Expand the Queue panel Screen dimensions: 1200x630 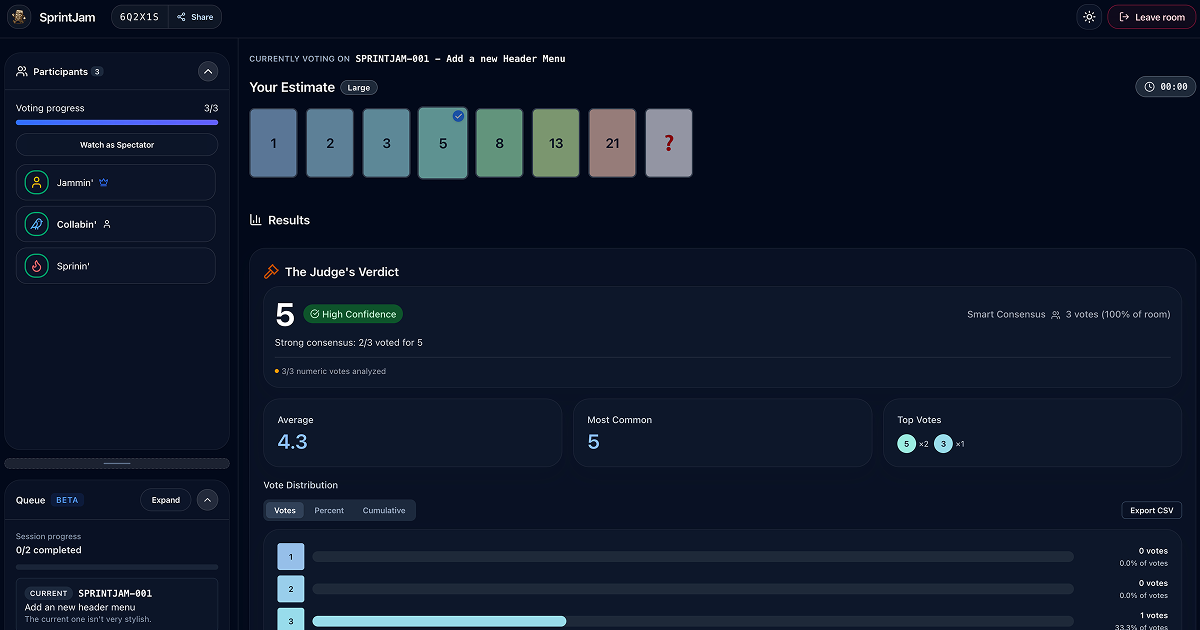click(166, 500)
